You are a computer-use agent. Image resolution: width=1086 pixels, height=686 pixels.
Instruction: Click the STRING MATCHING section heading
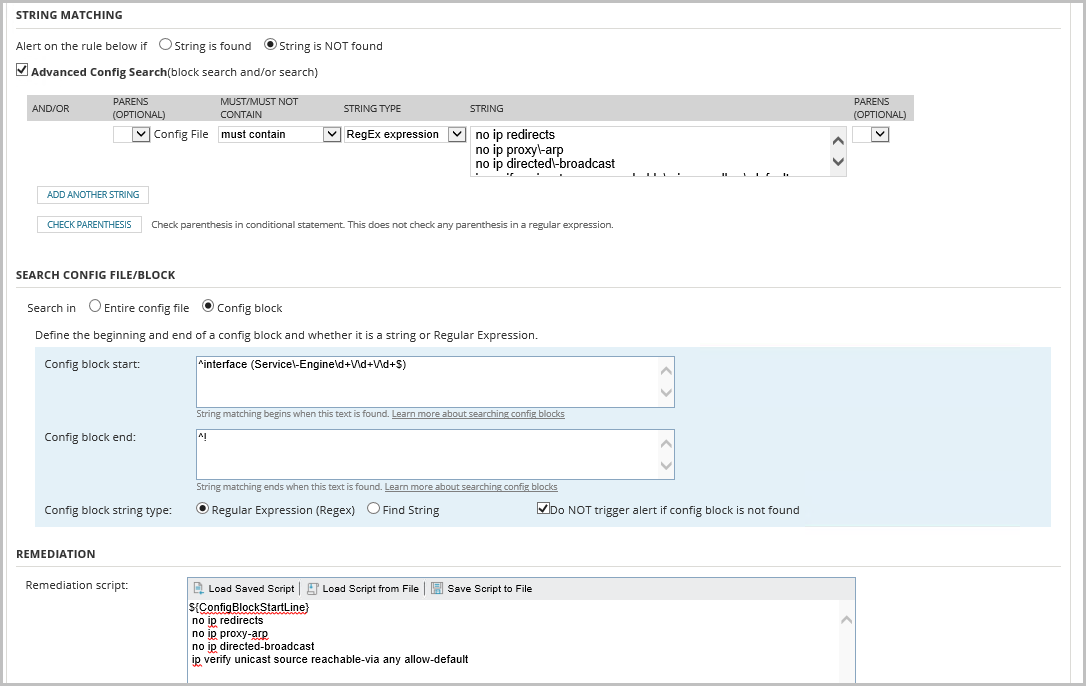click(x=69, y=15)
